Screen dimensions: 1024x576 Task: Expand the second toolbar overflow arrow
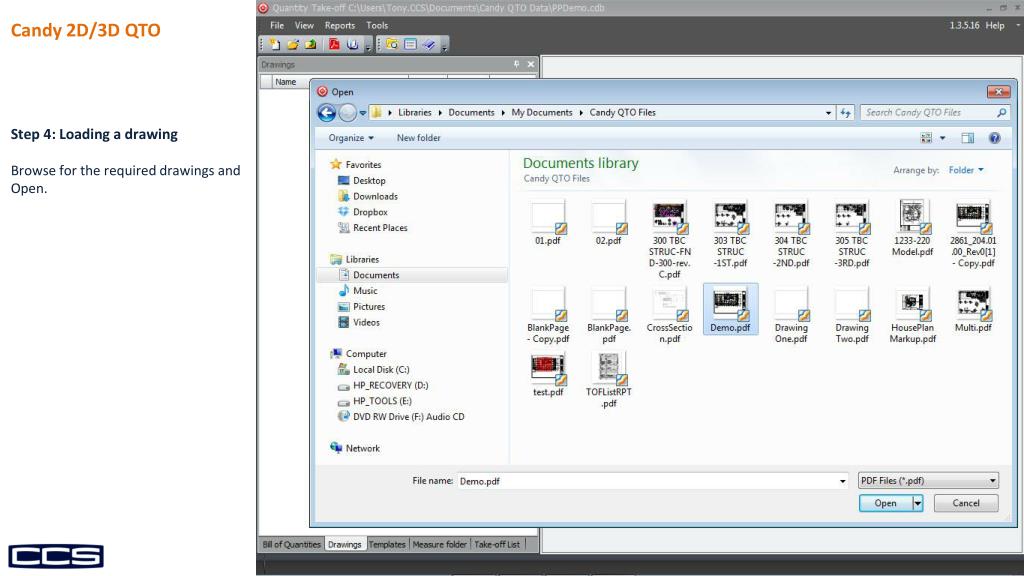445,46
